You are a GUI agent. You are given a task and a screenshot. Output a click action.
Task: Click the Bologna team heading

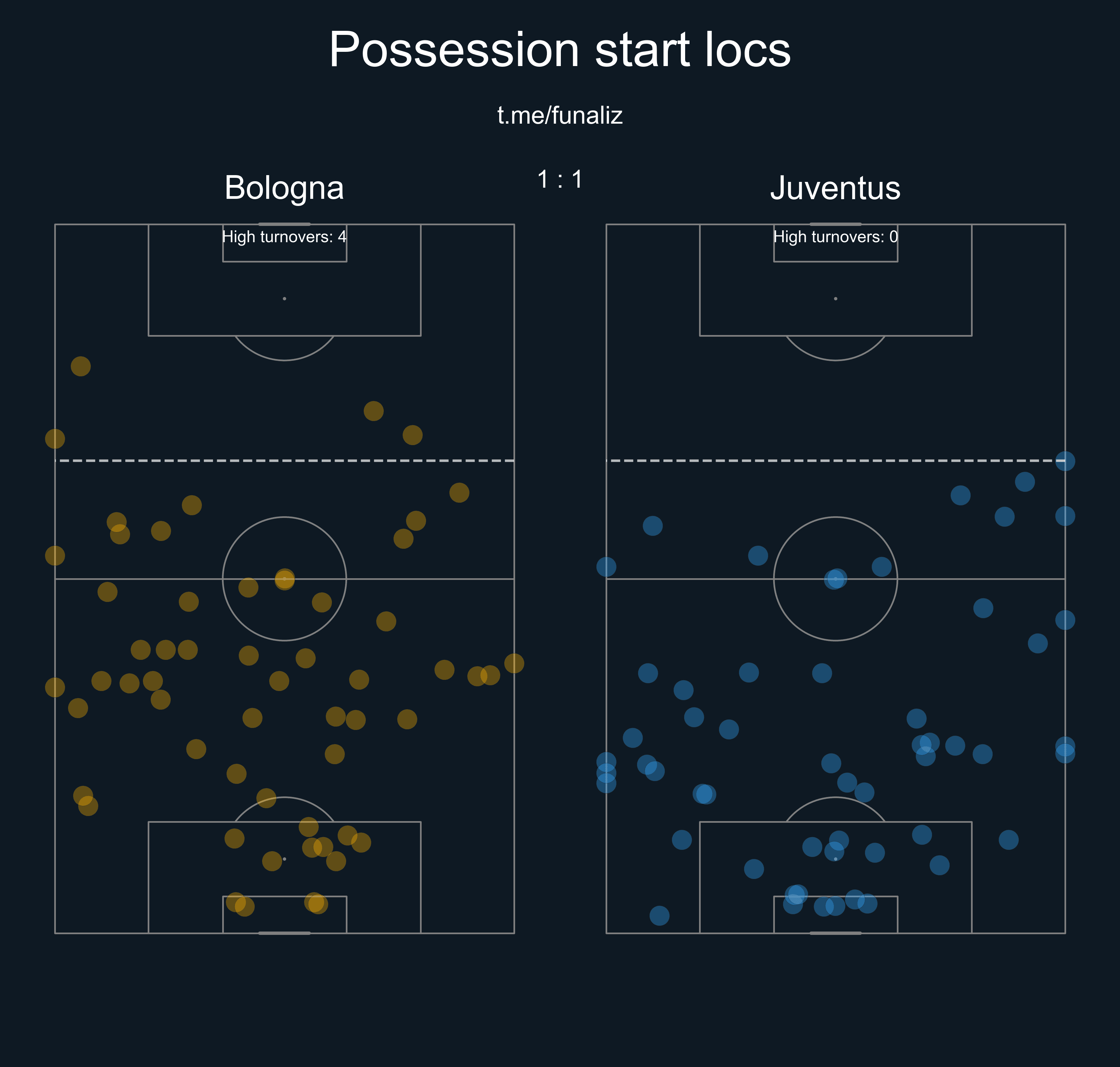point(284,188)
